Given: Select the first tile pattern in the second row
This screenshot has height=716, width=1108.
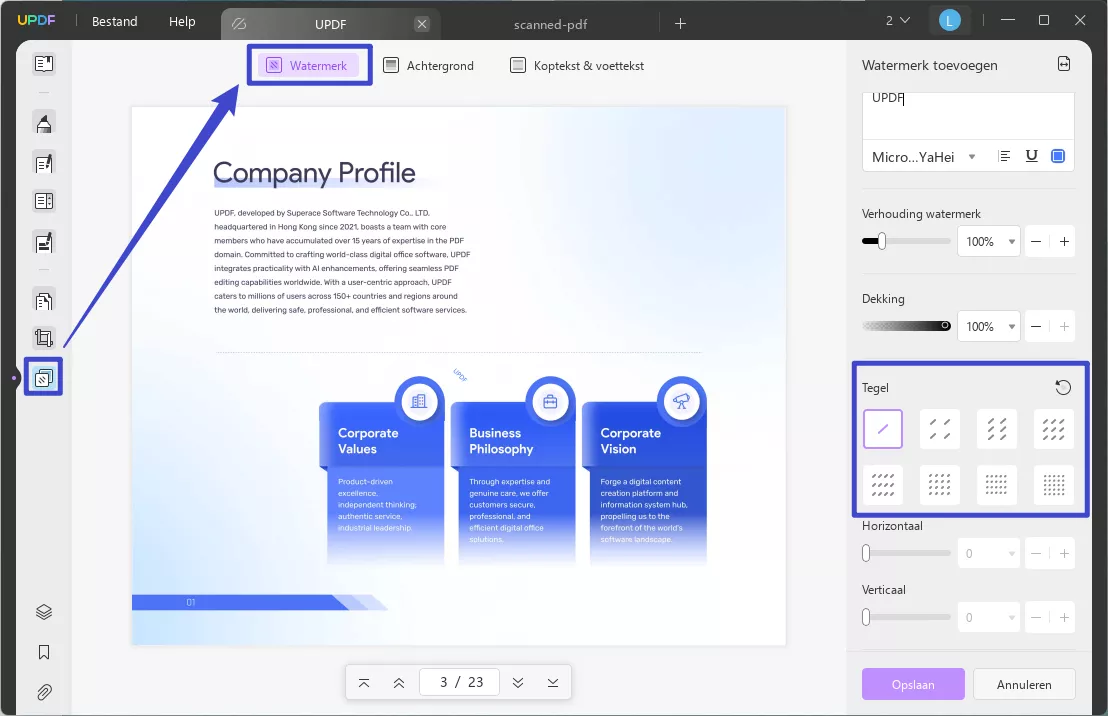Looking at the screenshot, I should (883, 485).
